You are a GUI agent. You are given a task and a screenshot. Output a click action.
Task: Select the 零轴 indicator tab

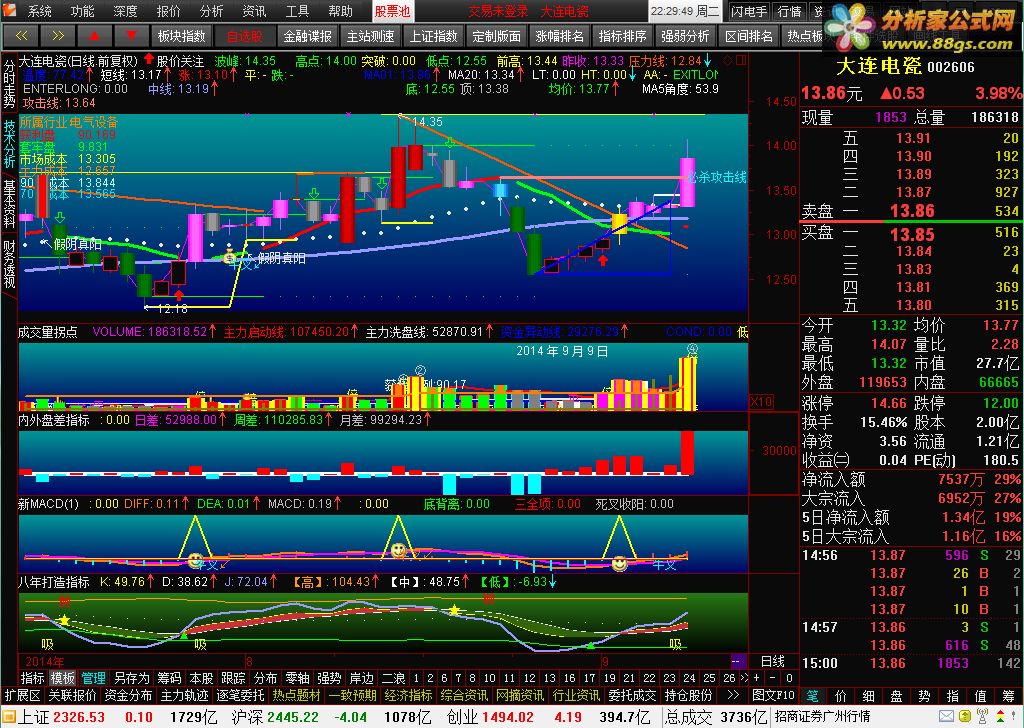[297, 678]
